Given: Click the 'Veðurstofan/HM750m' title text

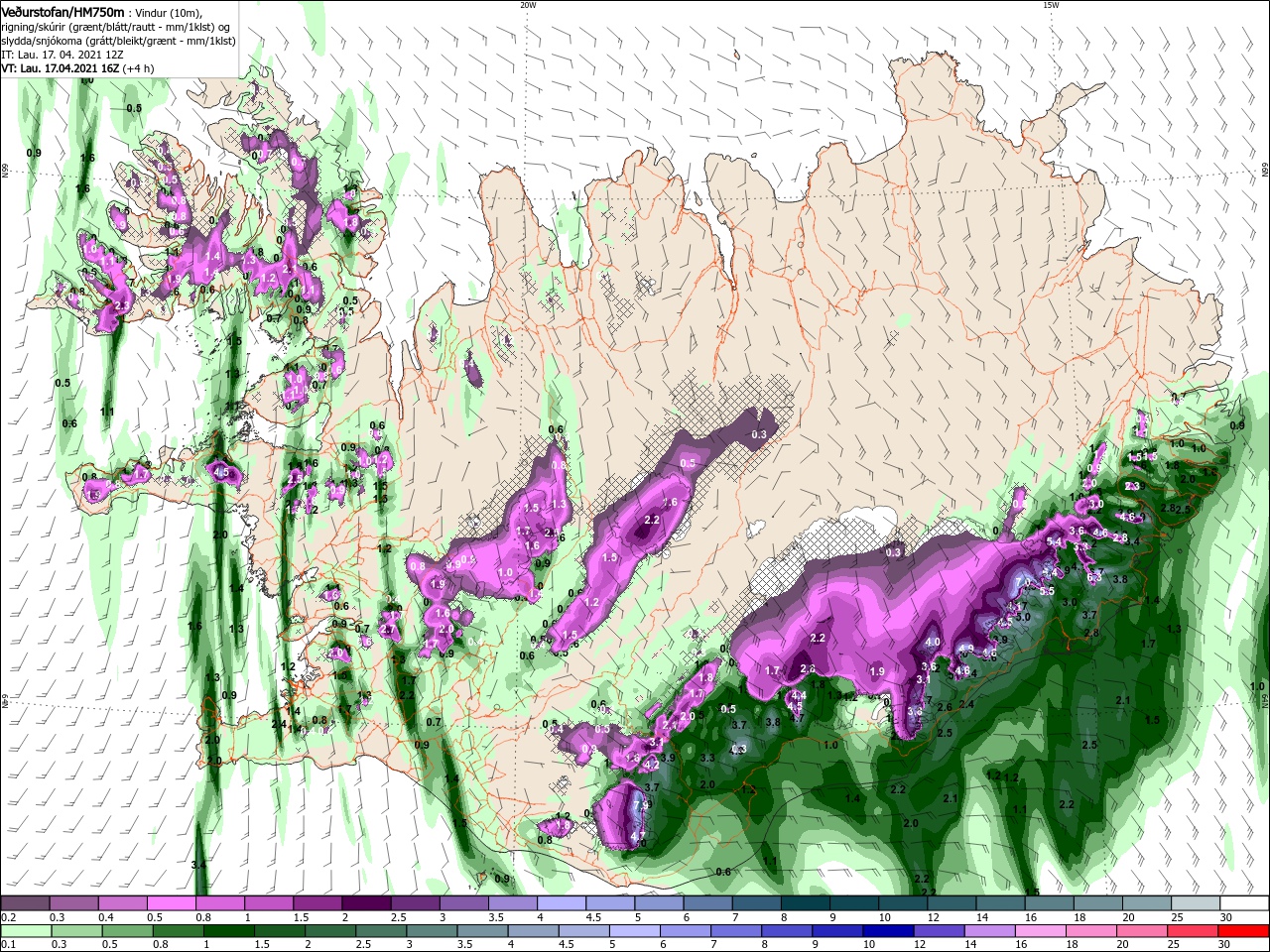Looking at the screenshot, I should 63,12.
